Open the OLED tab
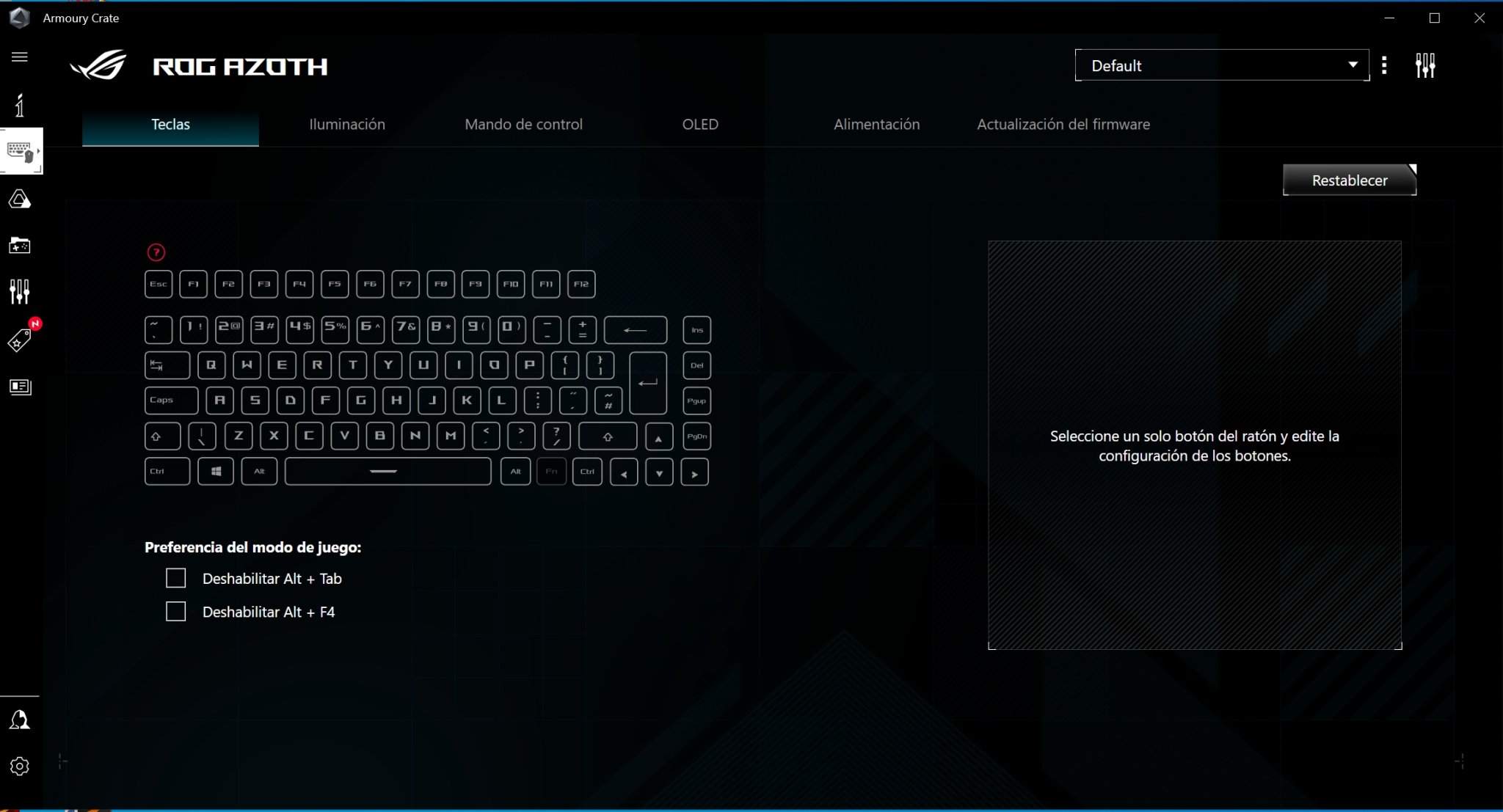Viewport: 1503px width, 812px height. (x=700, y=125)
